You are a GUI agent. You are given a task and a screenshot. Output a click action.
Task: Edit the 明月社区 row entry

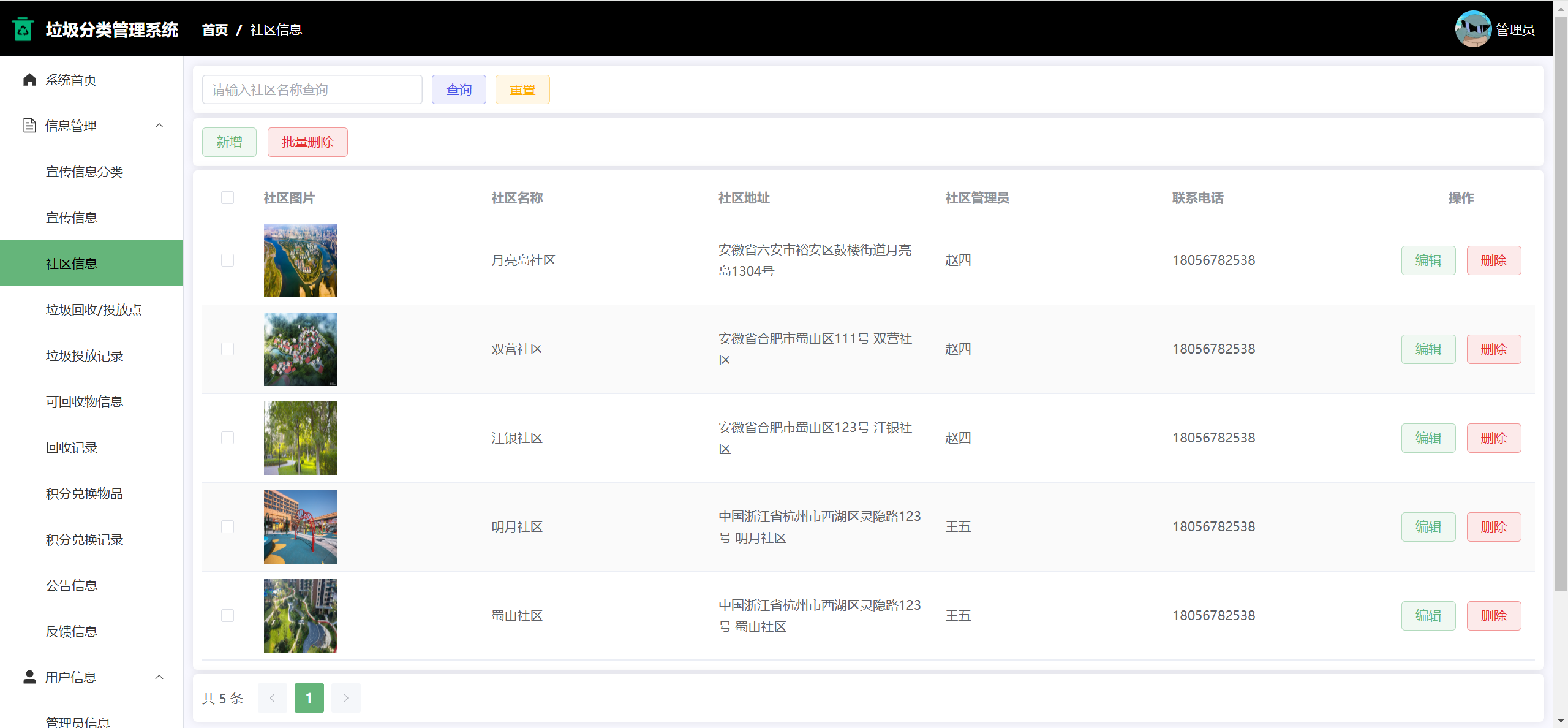click(x=1428, y=527)
